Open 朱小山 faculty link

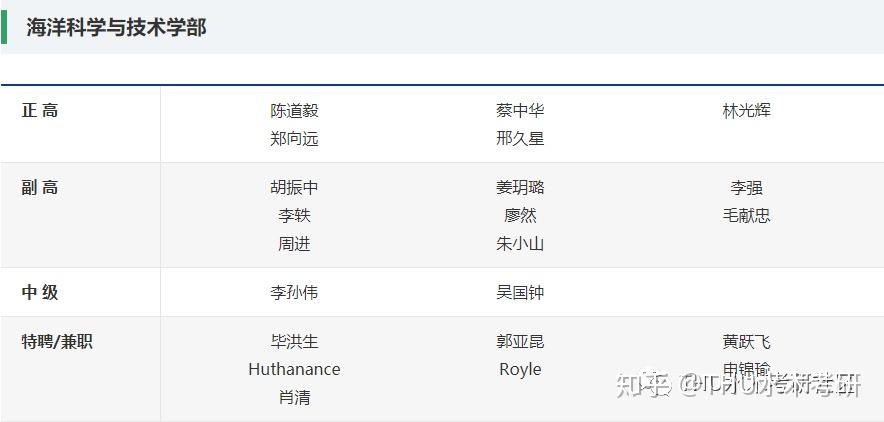[x=520, y=244]
